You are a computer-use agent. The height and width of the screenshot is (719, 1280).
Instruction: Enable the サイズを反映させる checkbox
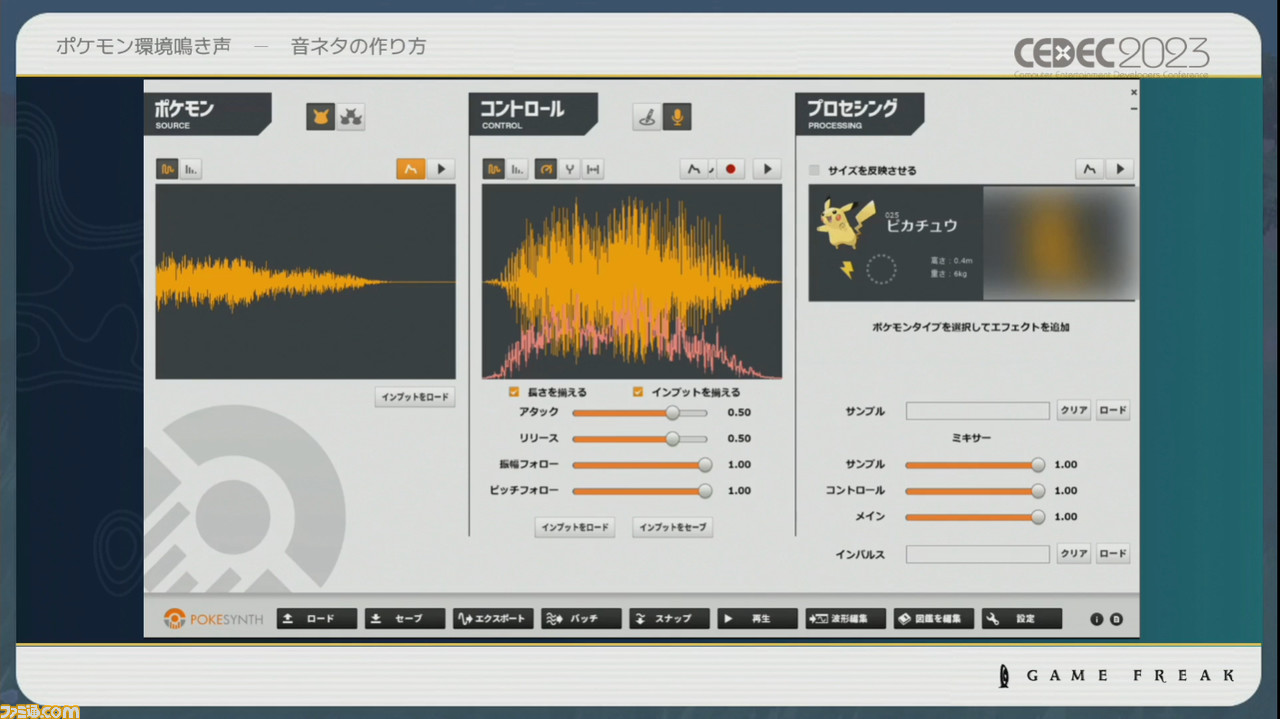point(813,170)
